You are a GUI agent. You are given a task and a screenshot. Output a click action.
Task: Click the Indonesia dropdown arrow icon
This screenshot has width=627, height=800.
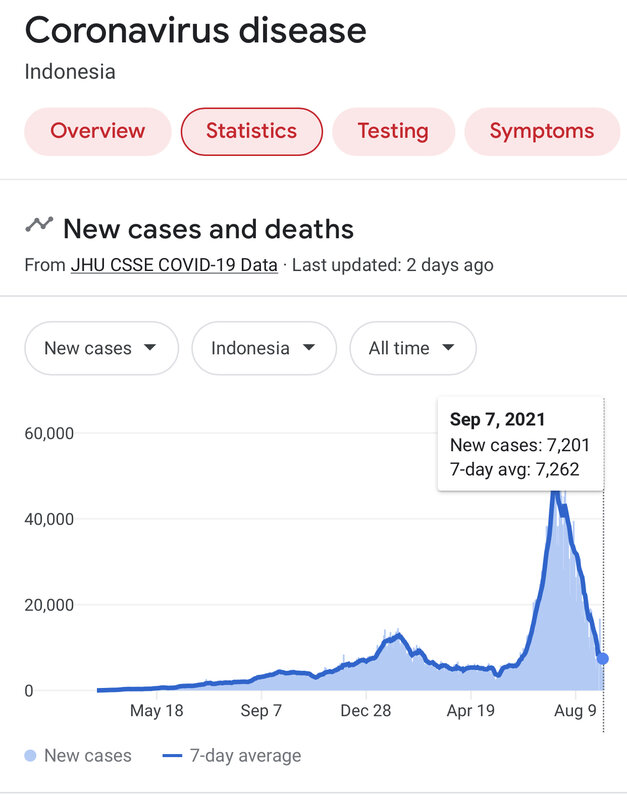(308, 348)
